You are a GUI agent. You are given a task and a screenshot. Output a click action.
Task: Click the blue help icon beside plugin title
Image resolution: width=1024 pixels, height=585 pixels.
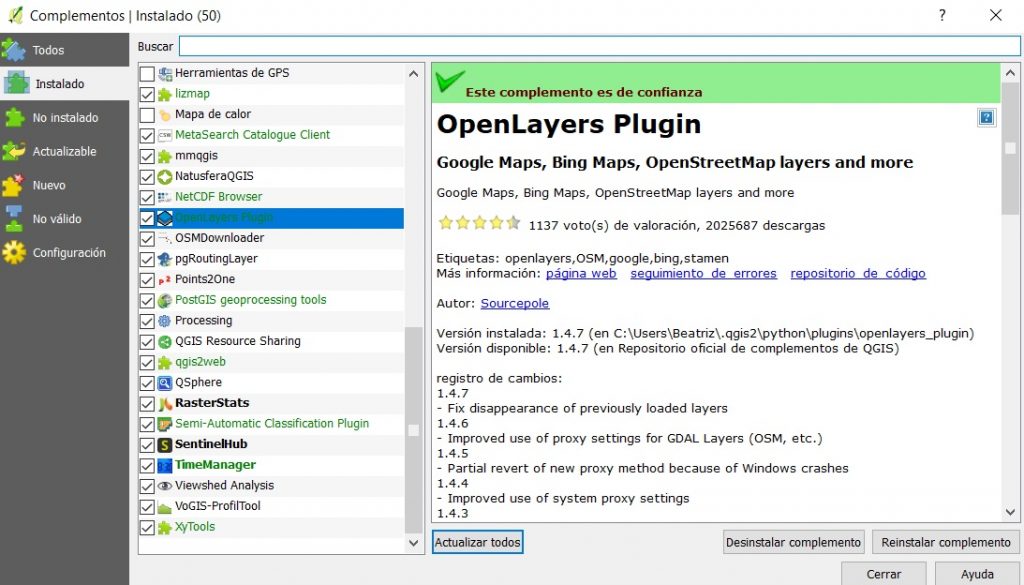pos(986,118)
